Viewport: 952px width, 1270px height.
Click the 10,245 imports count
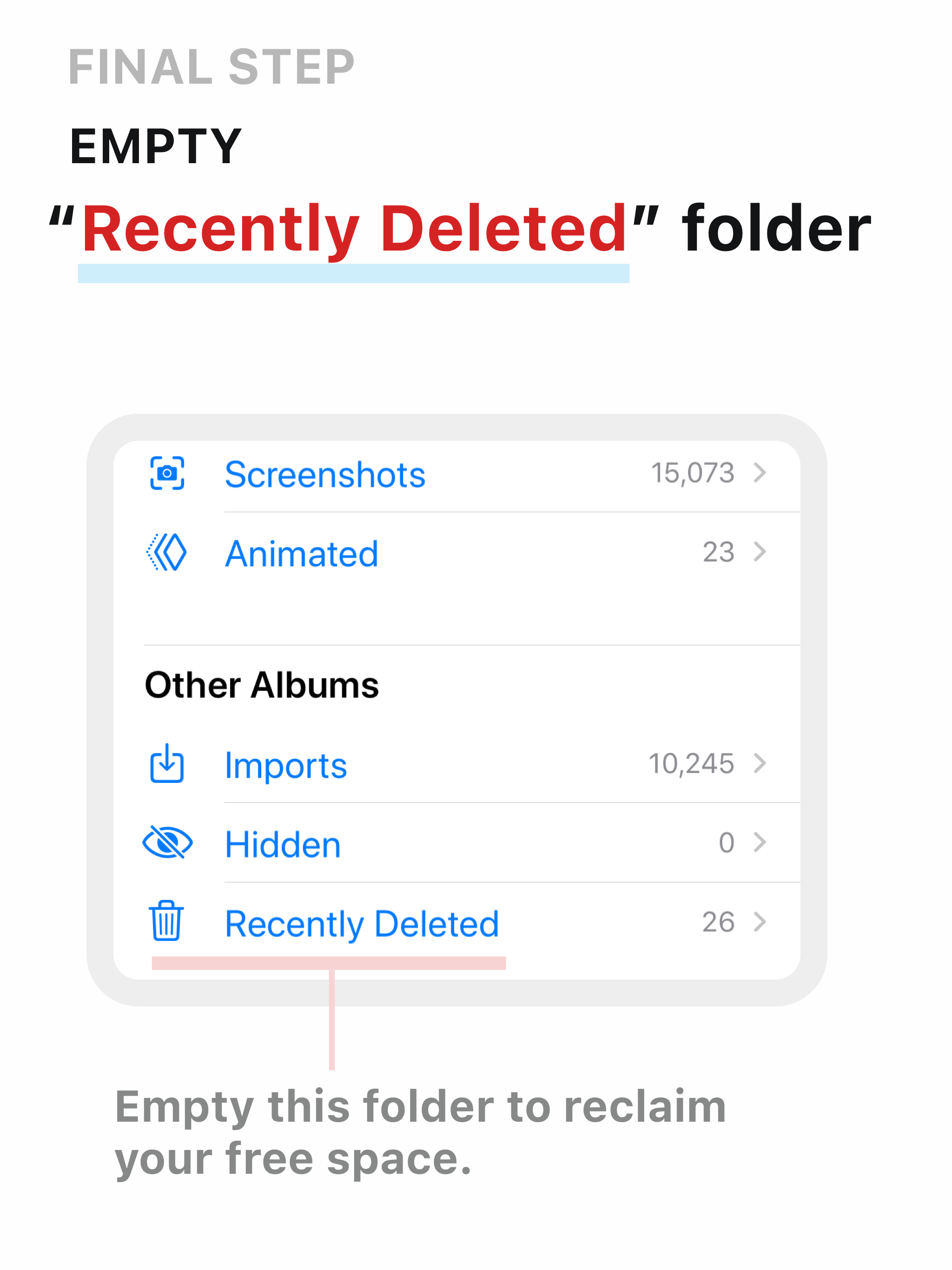(x=691, y=764)
